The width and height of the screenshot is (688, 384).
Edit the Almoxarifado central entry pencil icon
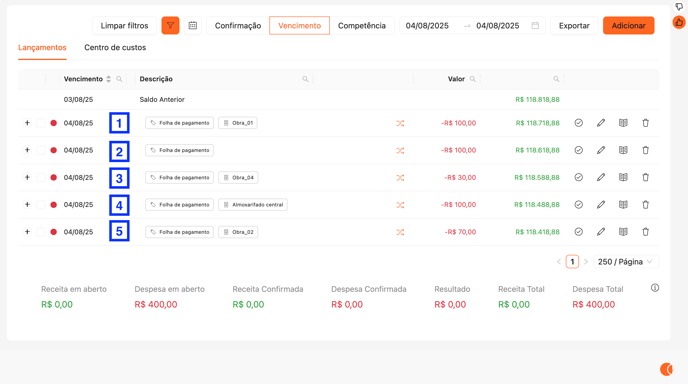[601, 205]
